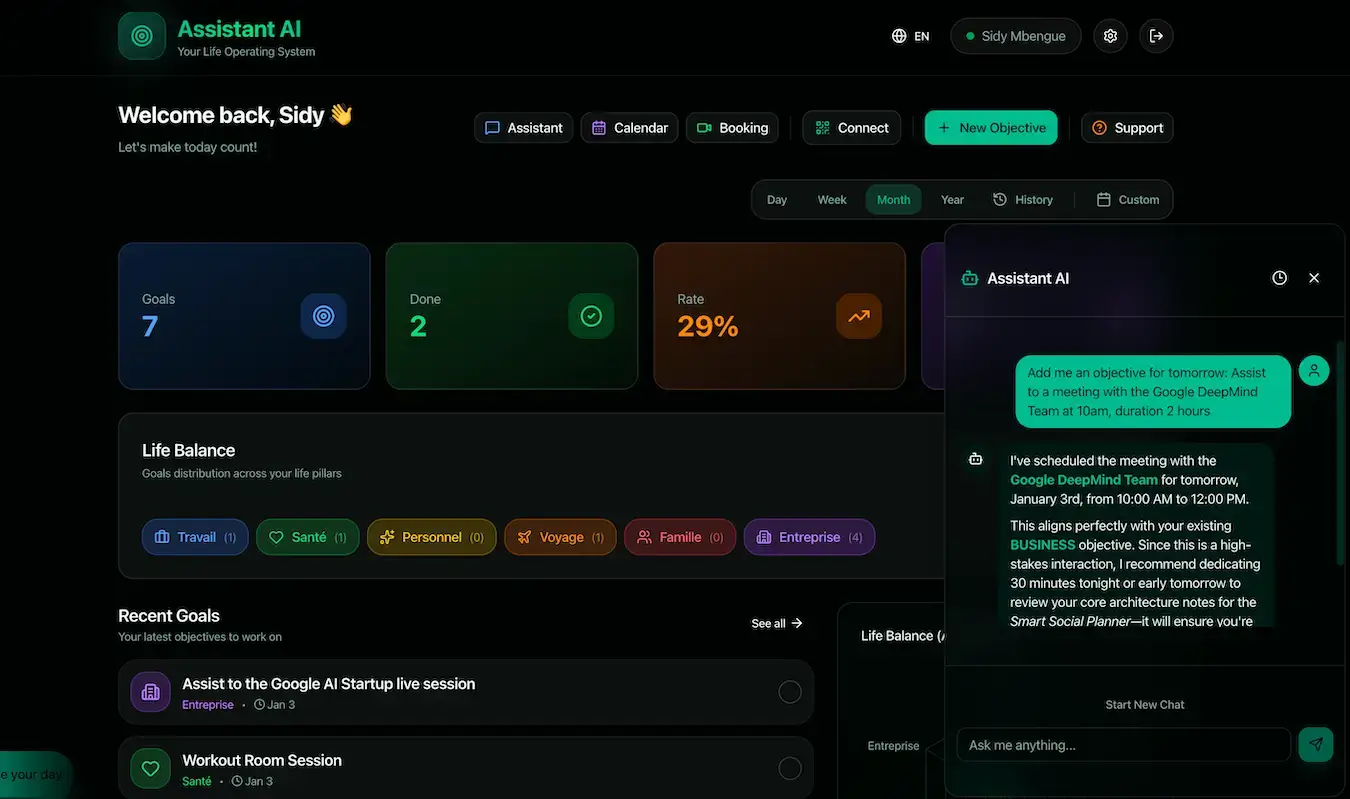
Task: Click the Goals target icon card
Action: click(x=323, y=316)
